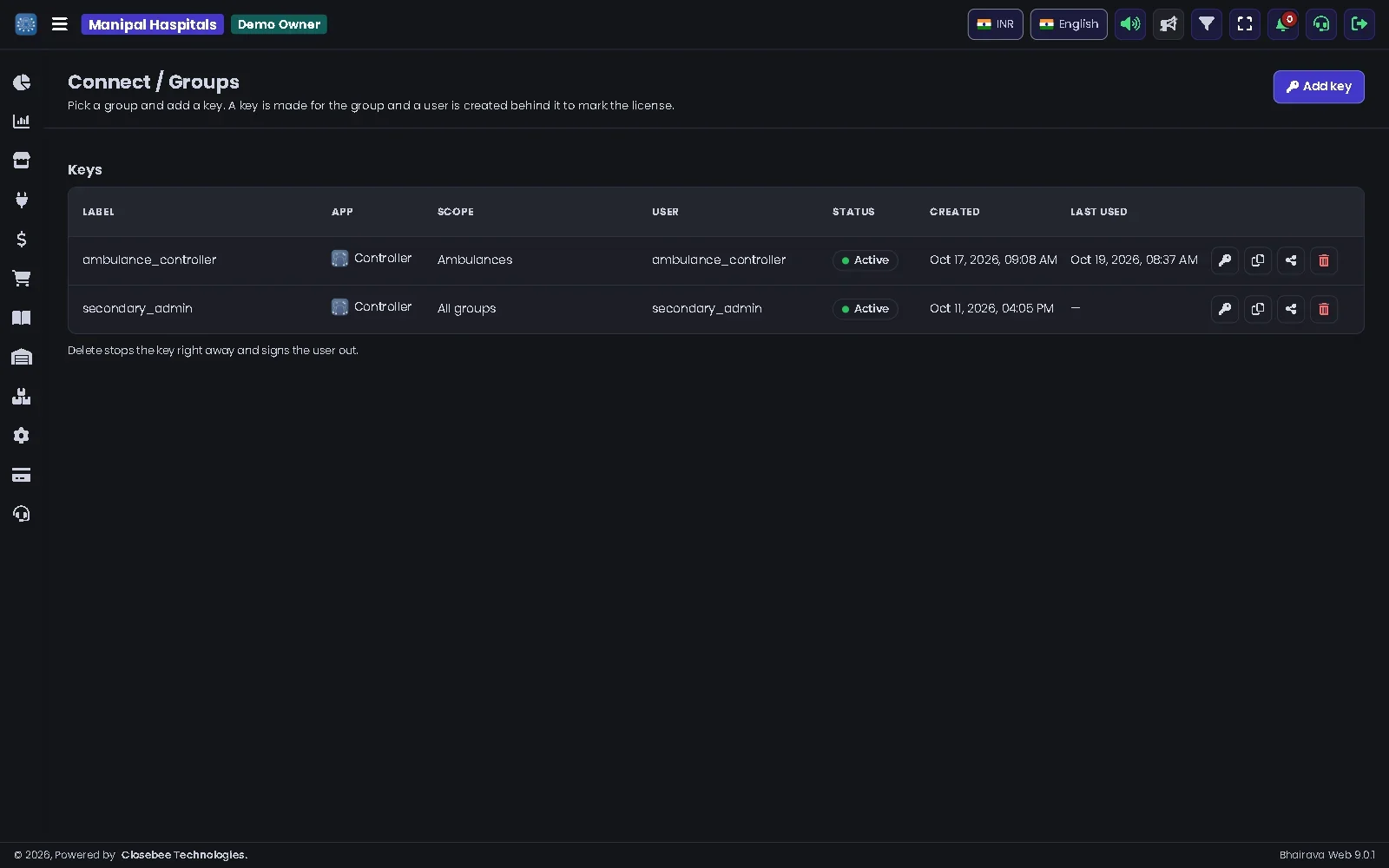Open the shopping cart sidebar icon

(22, 279)
